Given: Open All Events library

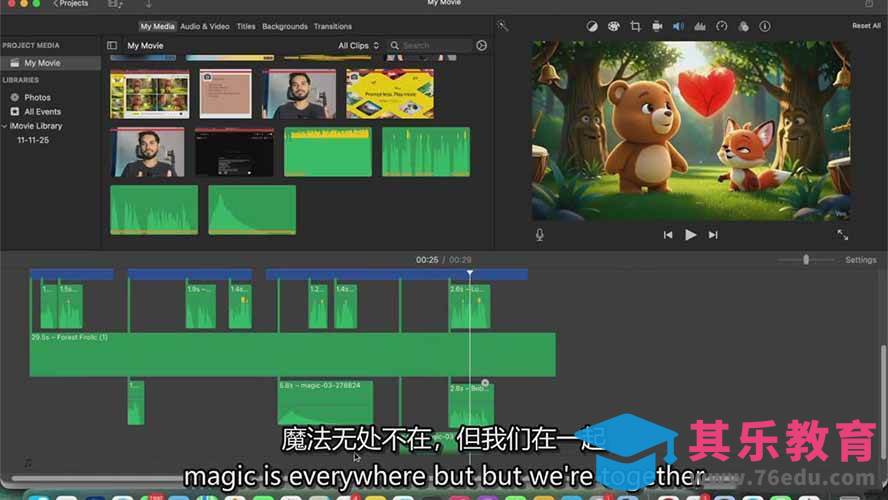Looking at the screenshot, I should (x=42, y=112).
